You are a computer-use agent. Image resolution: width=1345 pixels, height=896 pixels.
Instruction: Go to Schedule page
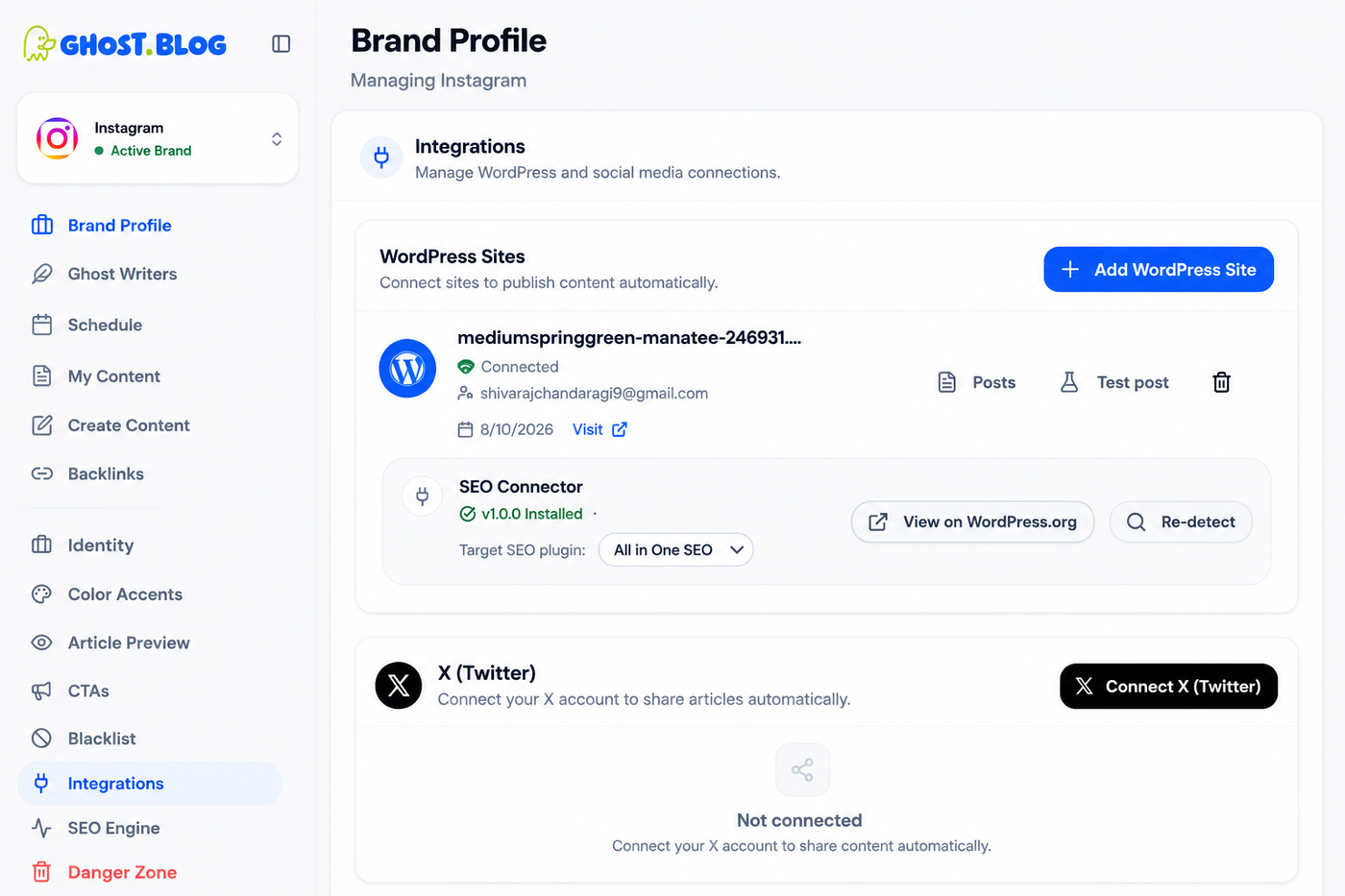tap(105, 325)
